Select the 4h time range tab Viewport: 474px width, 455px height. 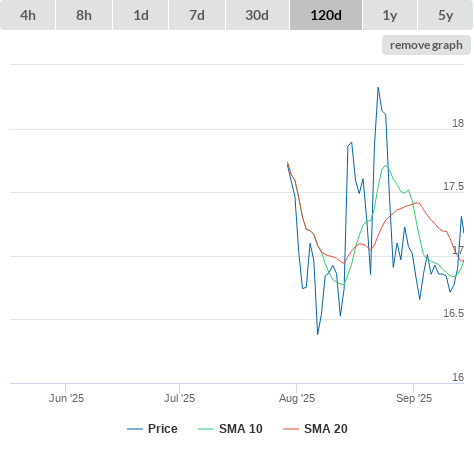pyautogui.click(x=28, y=15)
